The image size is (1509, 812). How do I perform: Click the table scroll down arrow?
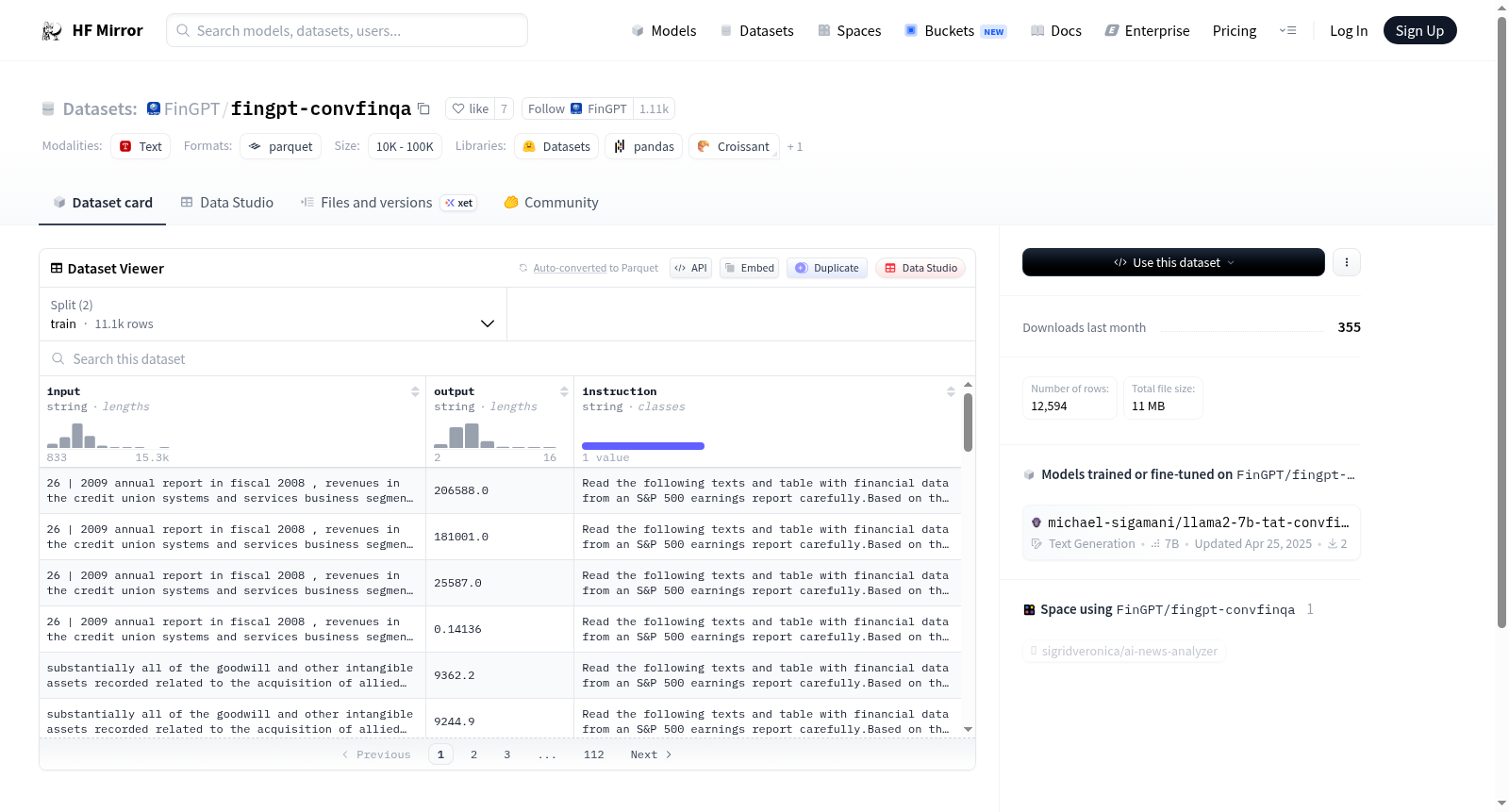(x=968, y=729)
